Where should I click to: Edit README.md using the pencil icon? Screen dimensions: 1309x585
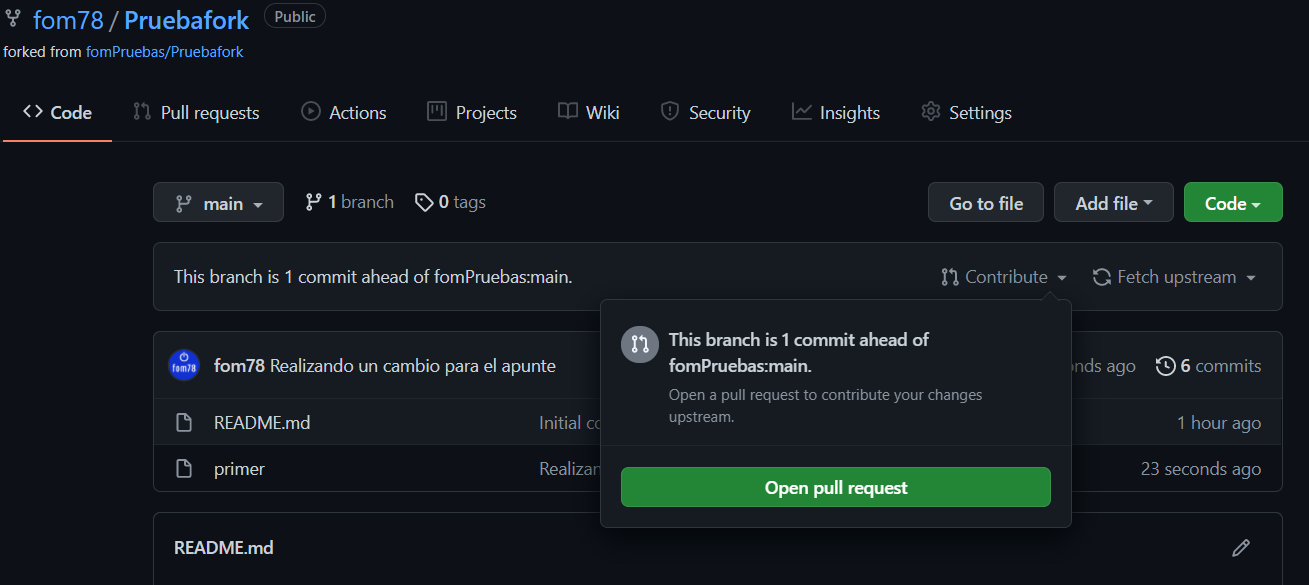click(1241, 547)
